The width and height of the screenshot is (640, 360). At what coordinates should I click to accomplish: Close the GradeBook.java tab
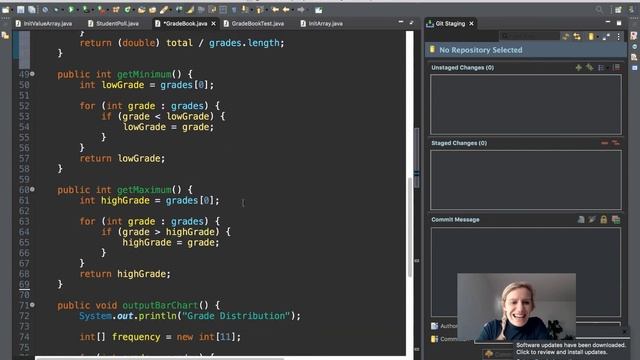[x=213, y=24]
